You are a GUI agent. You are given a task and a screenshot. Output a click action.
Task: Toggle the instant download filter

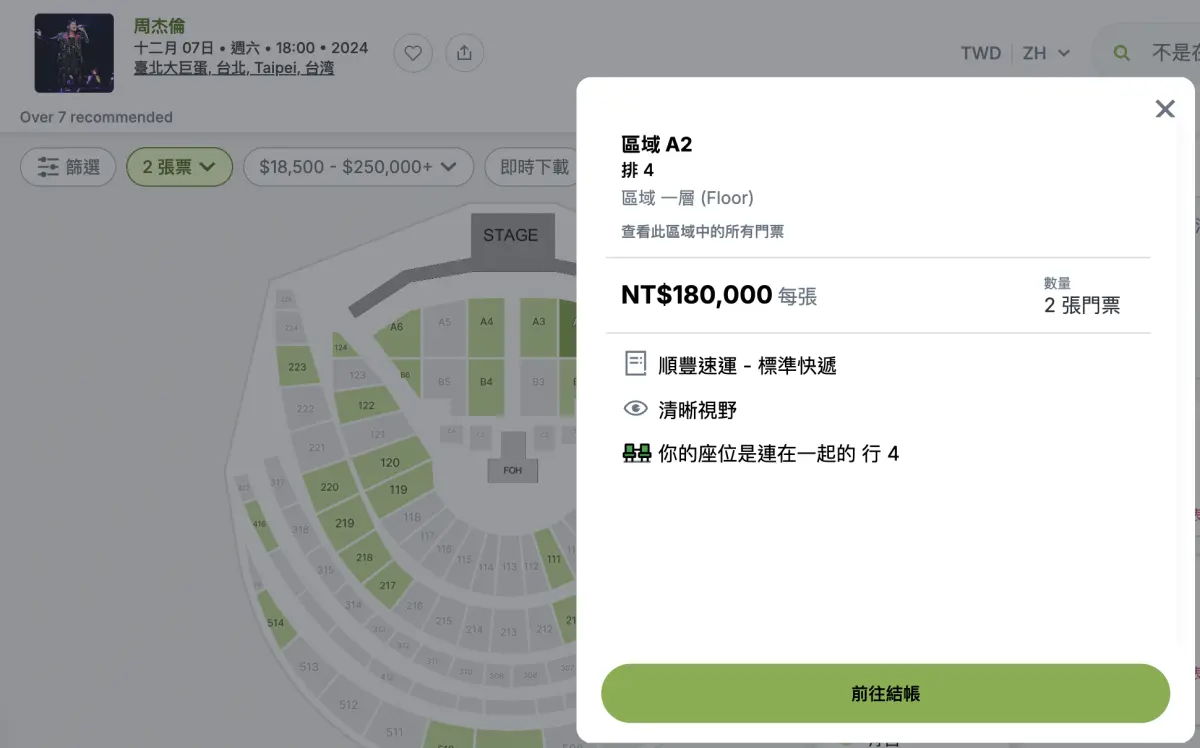coord(534,167)
